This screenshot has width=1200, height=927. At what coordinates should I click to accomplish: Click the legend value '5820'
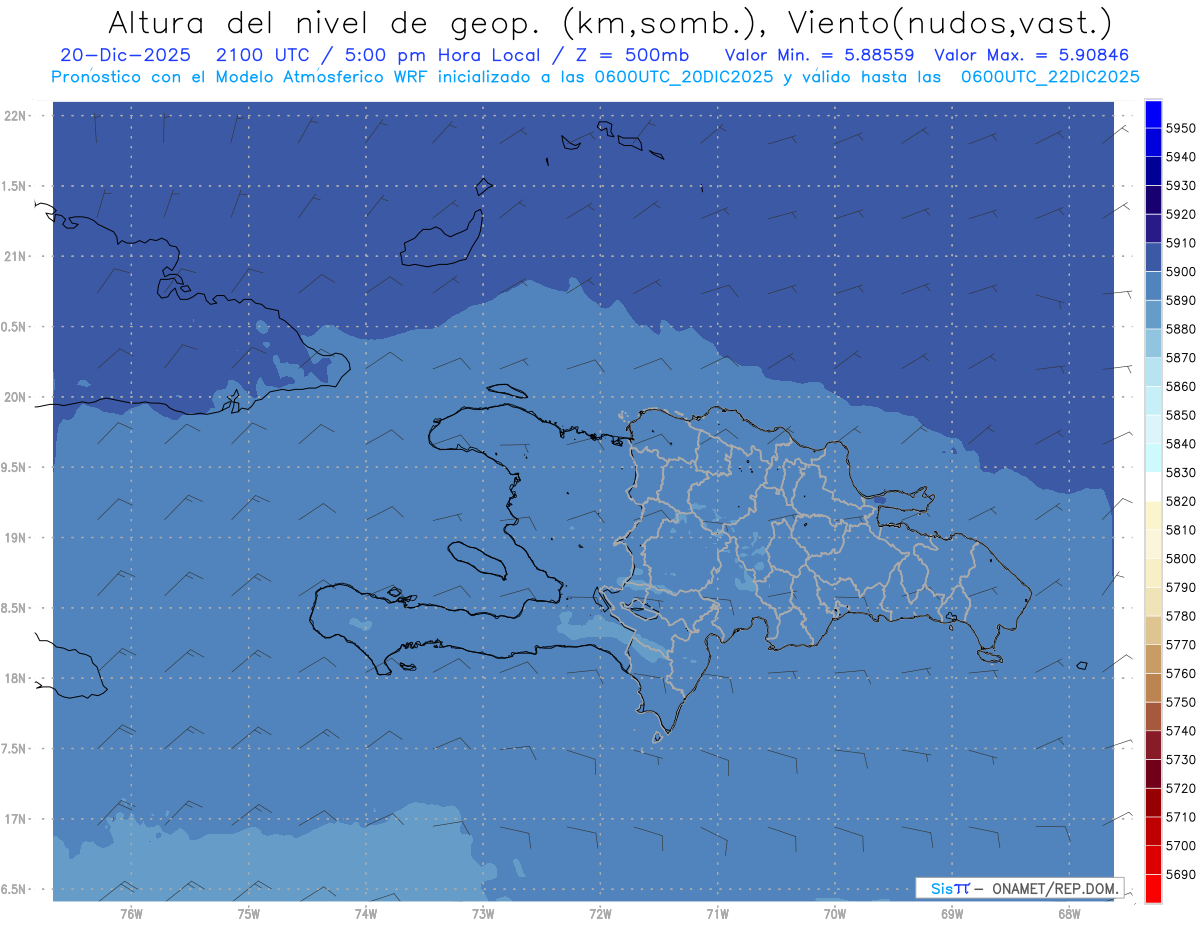tap(1181, 501)
